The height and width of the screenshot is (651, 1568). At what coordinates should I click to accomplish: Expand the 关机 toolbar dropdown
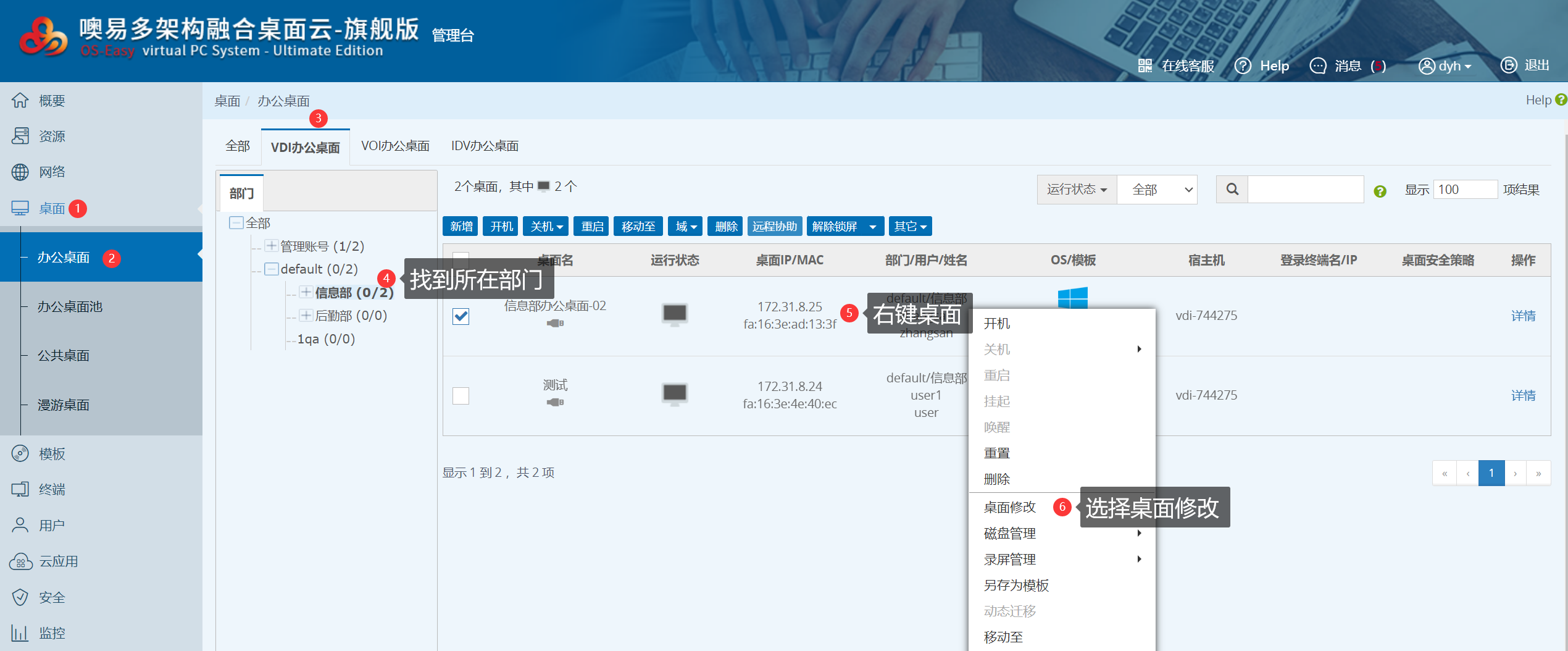coord(546,227)
